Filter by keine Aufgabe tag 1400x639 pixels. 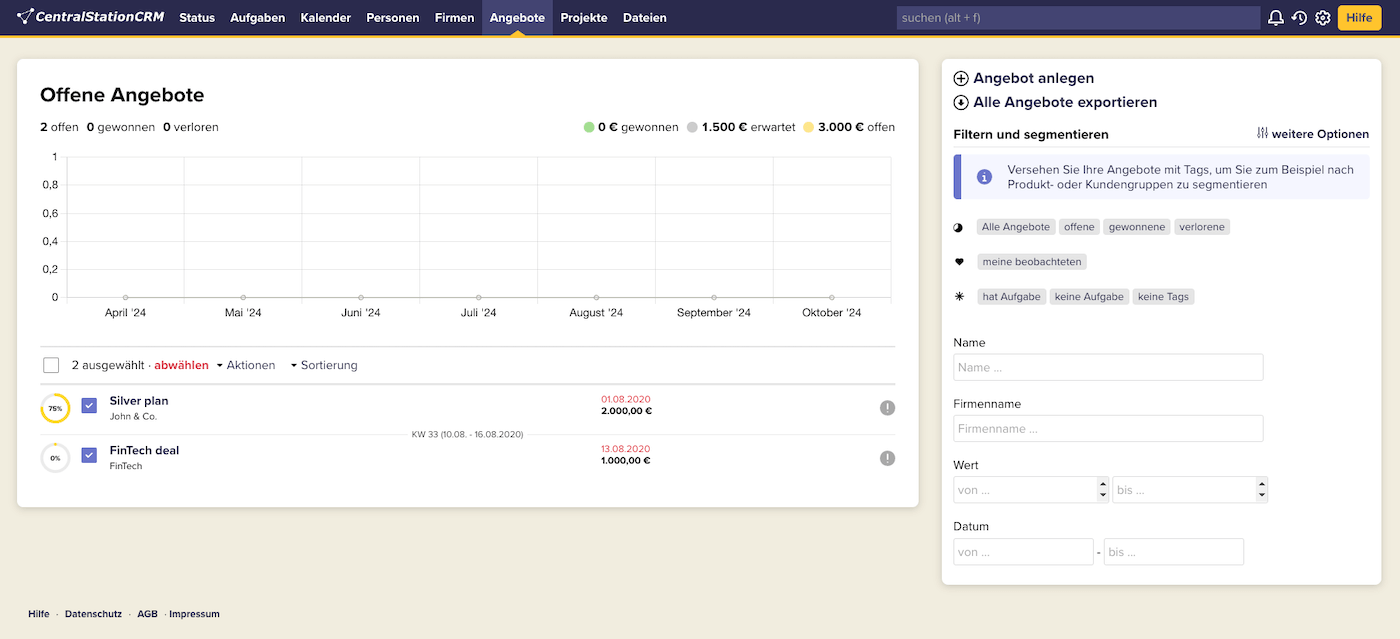pos(1089,297)
